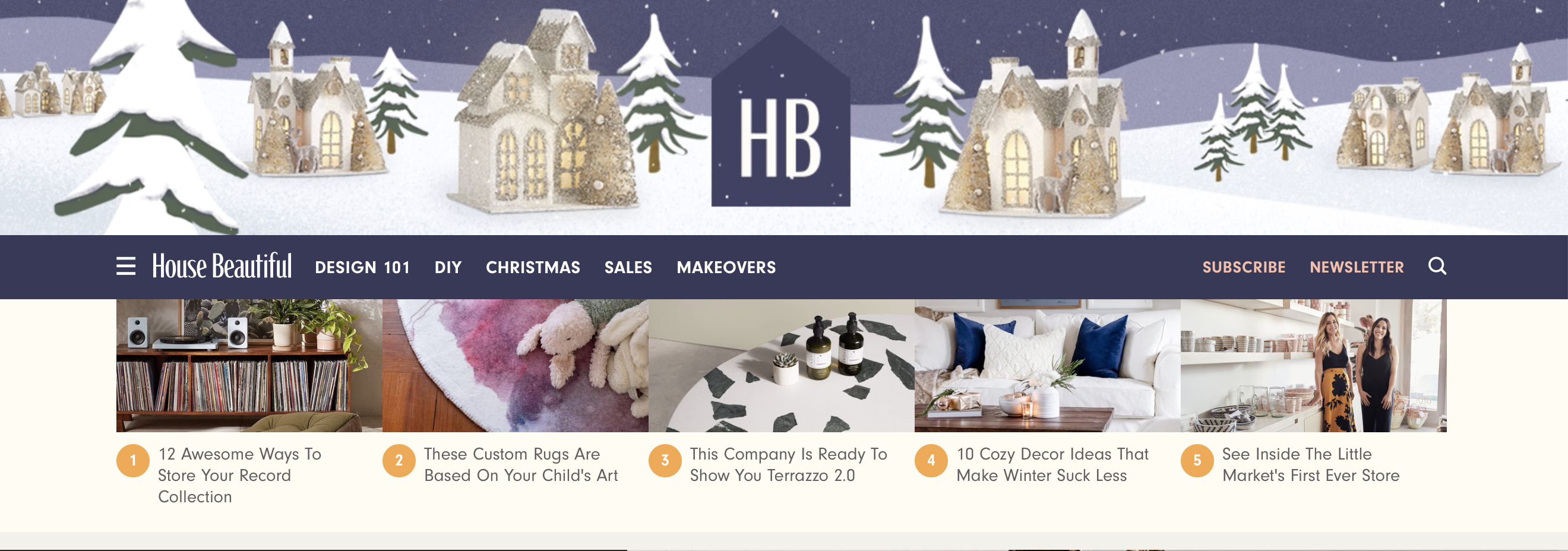Click the House Beautiful wordmark logo
The width and height of the screenshot is (1568, 551).
pos(222,267)
